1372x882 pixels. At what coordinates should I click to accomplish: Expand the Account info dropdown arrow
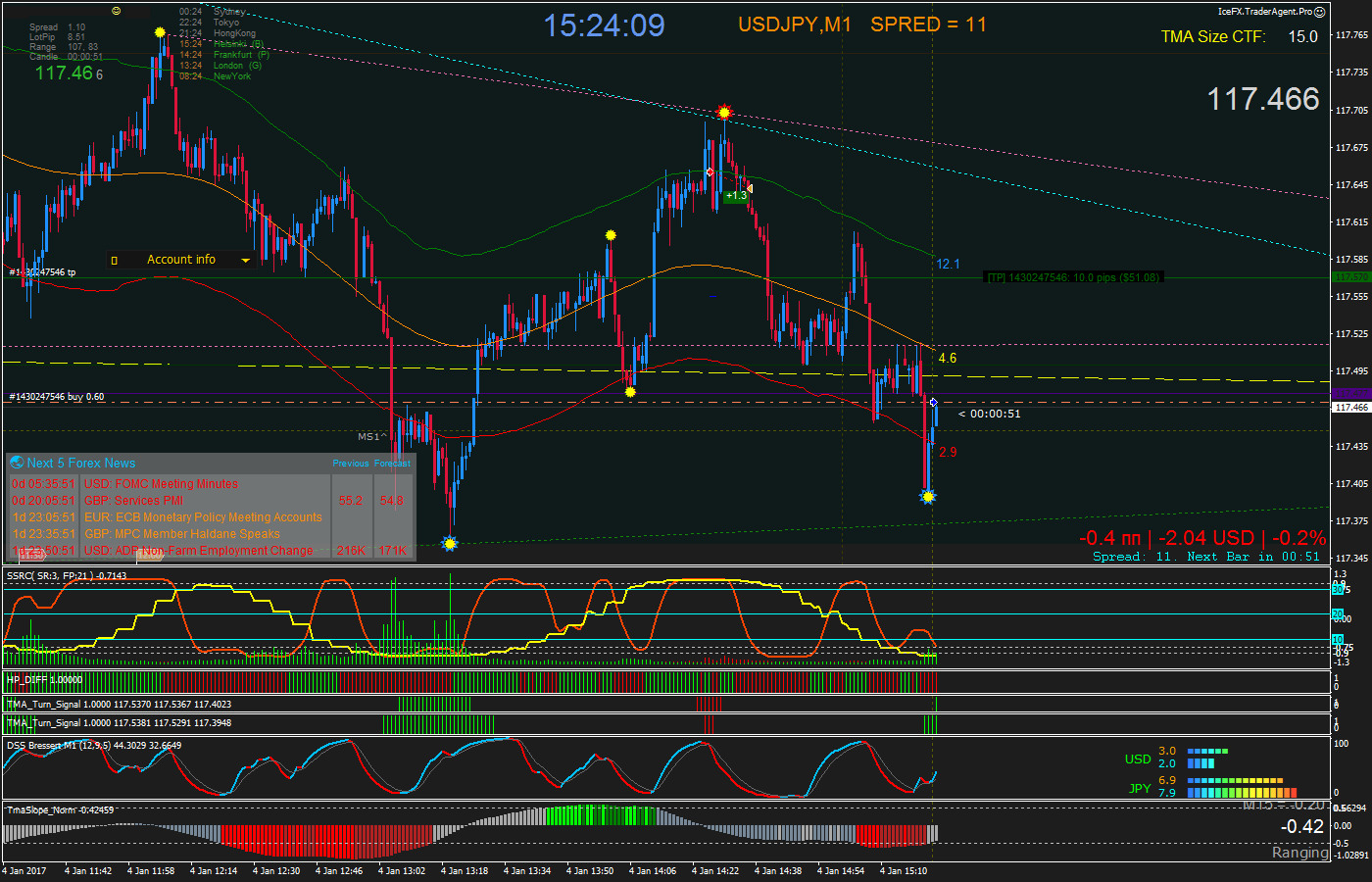245,260
